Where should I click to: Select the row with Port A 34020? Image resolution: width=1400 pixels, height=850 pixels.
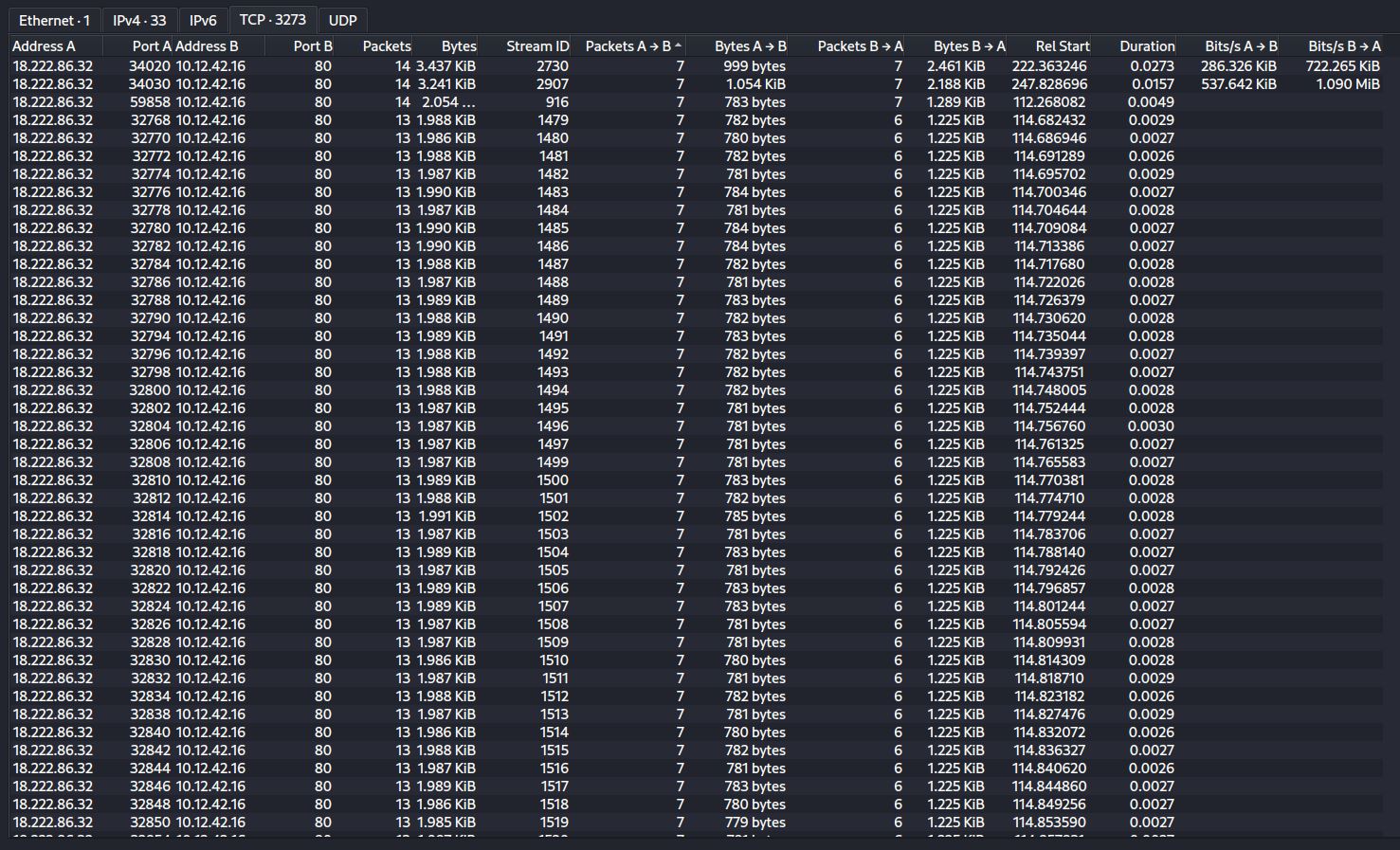pyautogui.click(x=697, y=66)
